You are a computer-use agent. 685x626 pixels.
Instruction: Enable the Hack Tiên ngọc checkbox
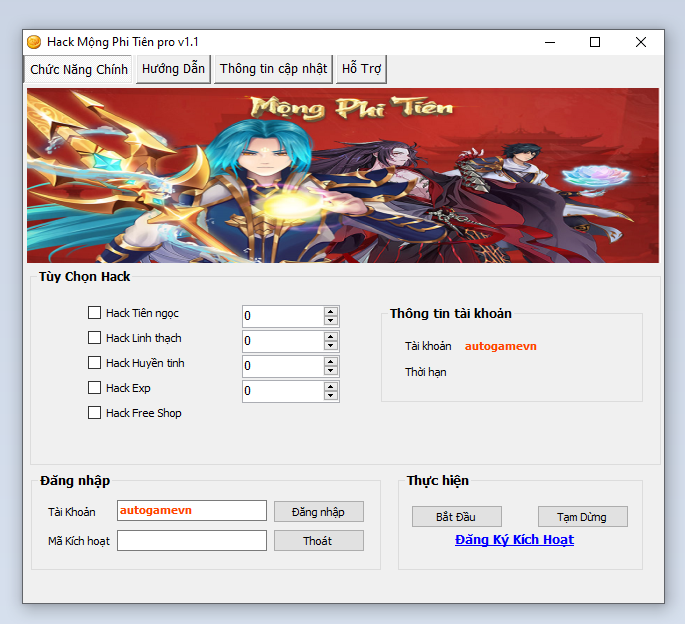pos(95,313)
